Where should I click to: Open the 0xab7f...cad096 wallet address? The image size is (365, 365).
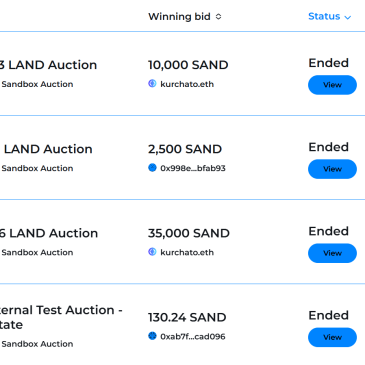(193, 336)
